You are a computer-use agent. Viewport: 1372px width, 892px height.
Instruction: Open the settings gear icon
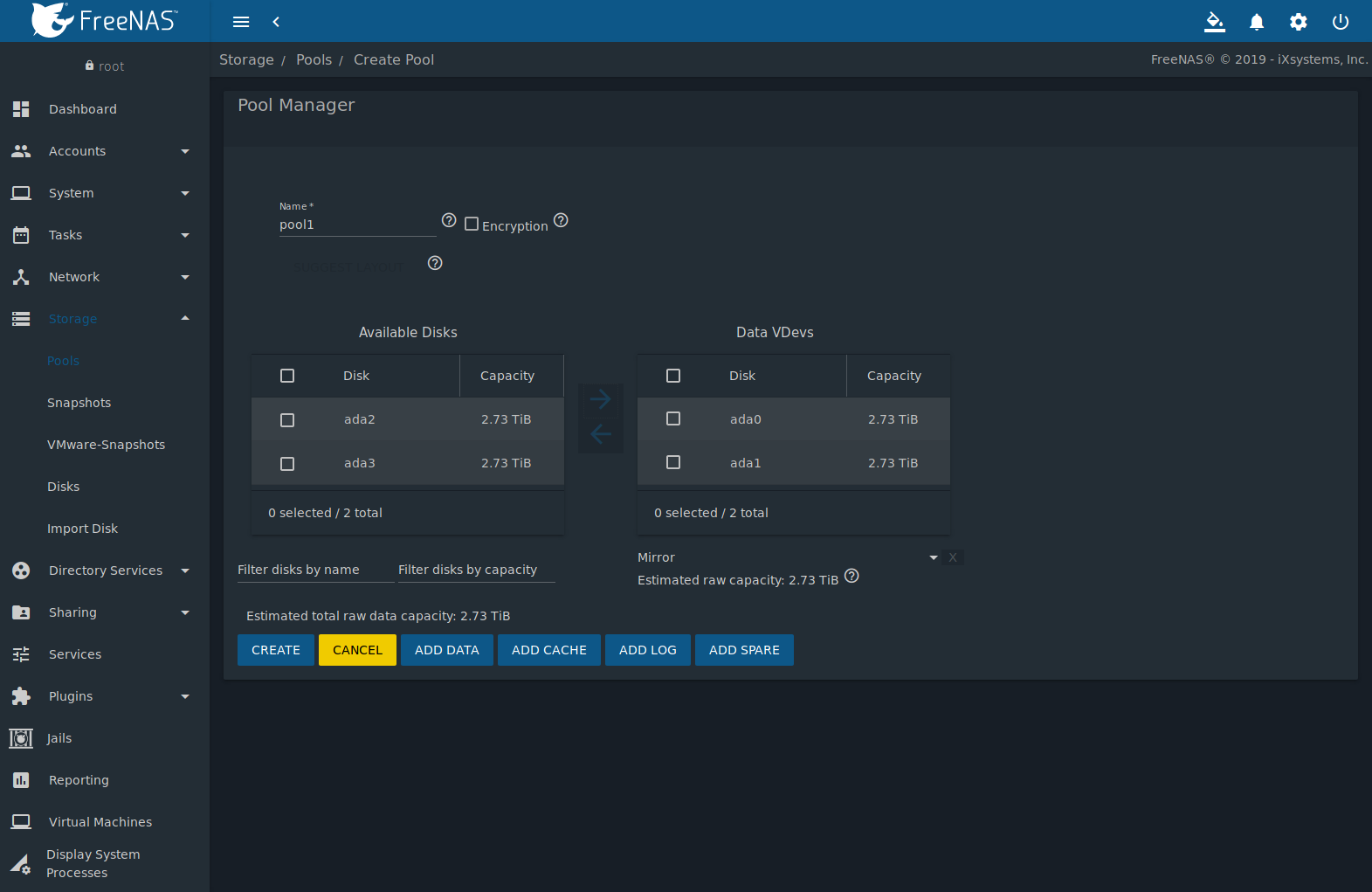click(x=1299, y=22)
